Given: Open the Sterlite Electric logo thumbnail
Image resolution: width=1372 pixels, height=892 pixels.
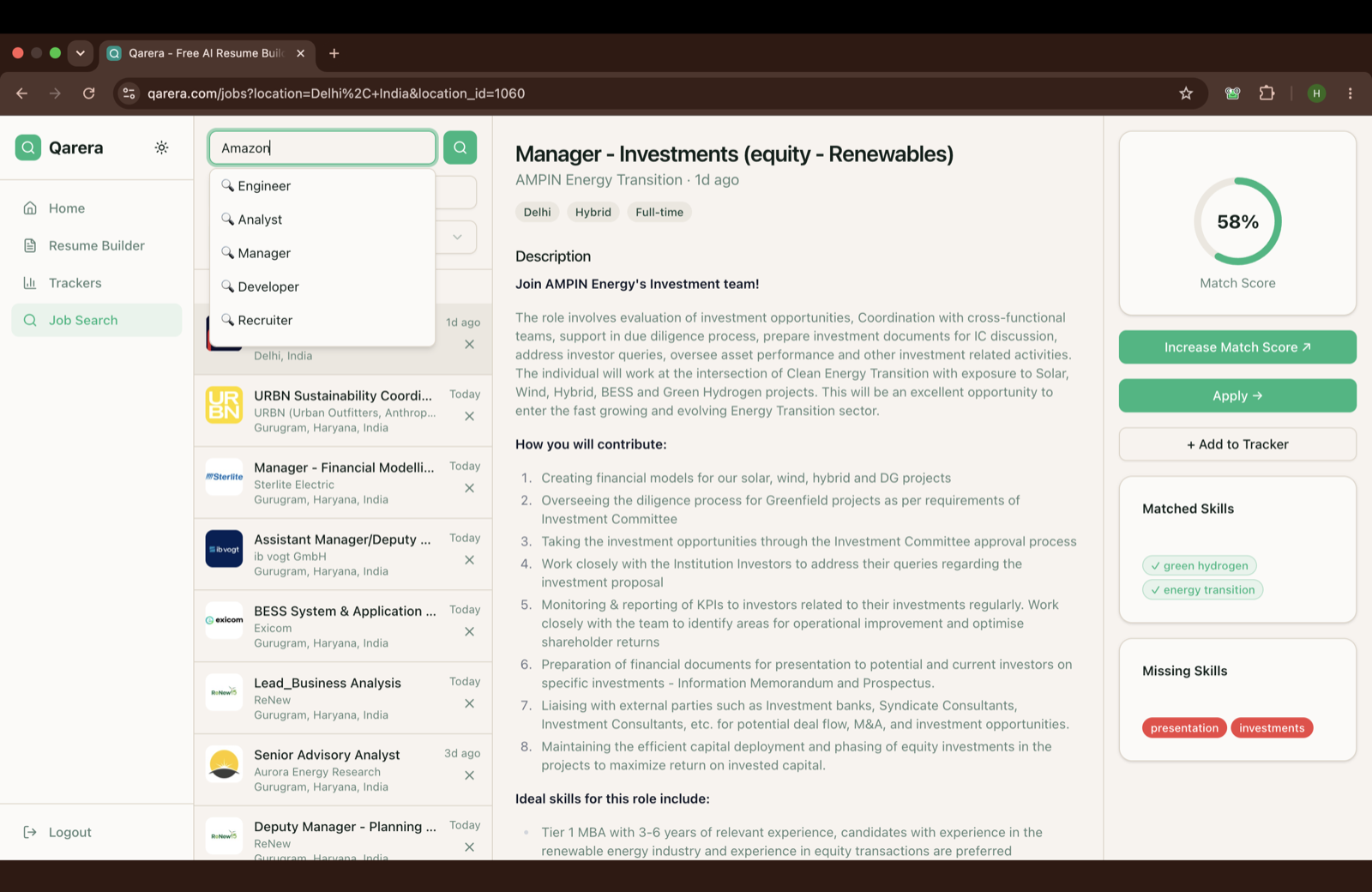Looking at the screenshot, I should pos(224,477).
